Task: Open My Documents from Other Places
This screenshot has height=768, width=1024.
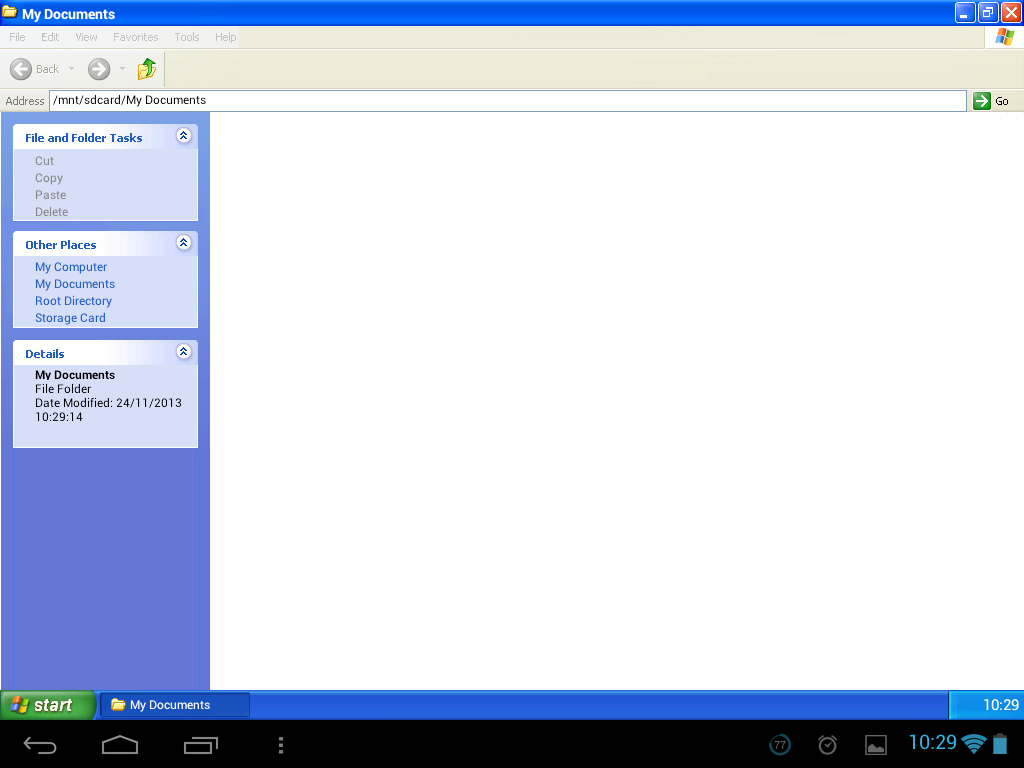Action: pos(75,284)
